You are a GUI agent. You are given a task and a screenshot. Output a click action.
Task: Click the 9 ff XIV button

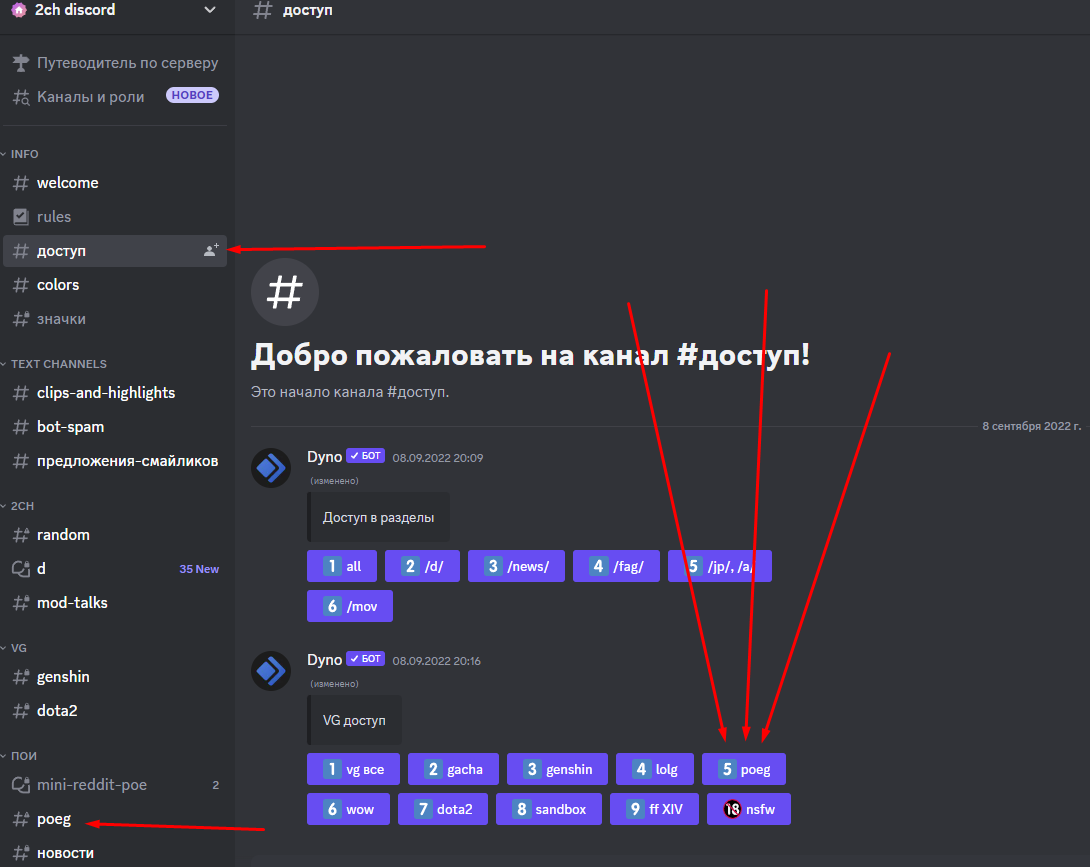654,809
